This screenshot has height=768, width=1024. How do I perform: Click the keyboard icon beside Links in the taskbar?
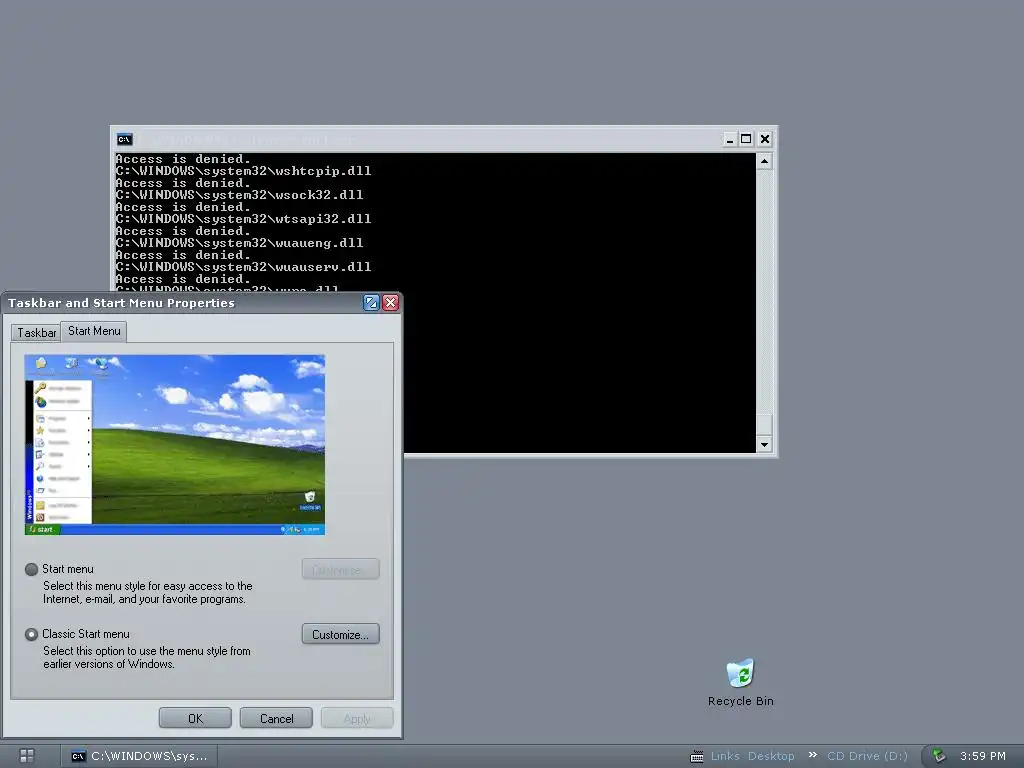[697, 756]
